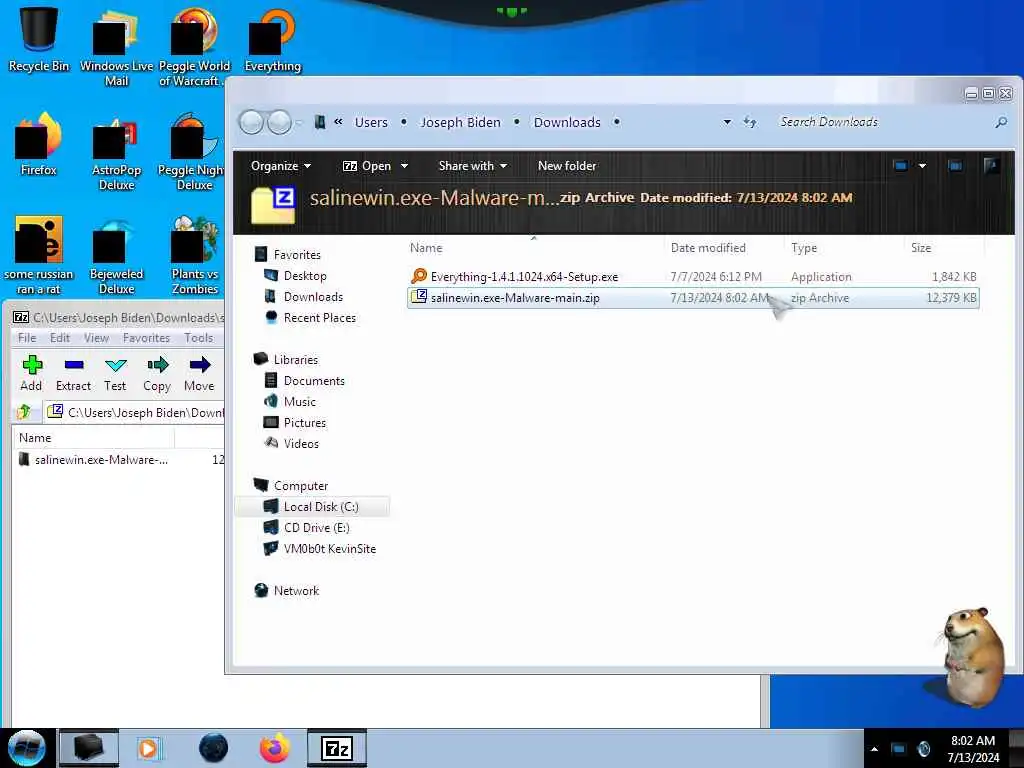Run Test in the 7-Zip toolbar
1024x768 pixels.
115,374
